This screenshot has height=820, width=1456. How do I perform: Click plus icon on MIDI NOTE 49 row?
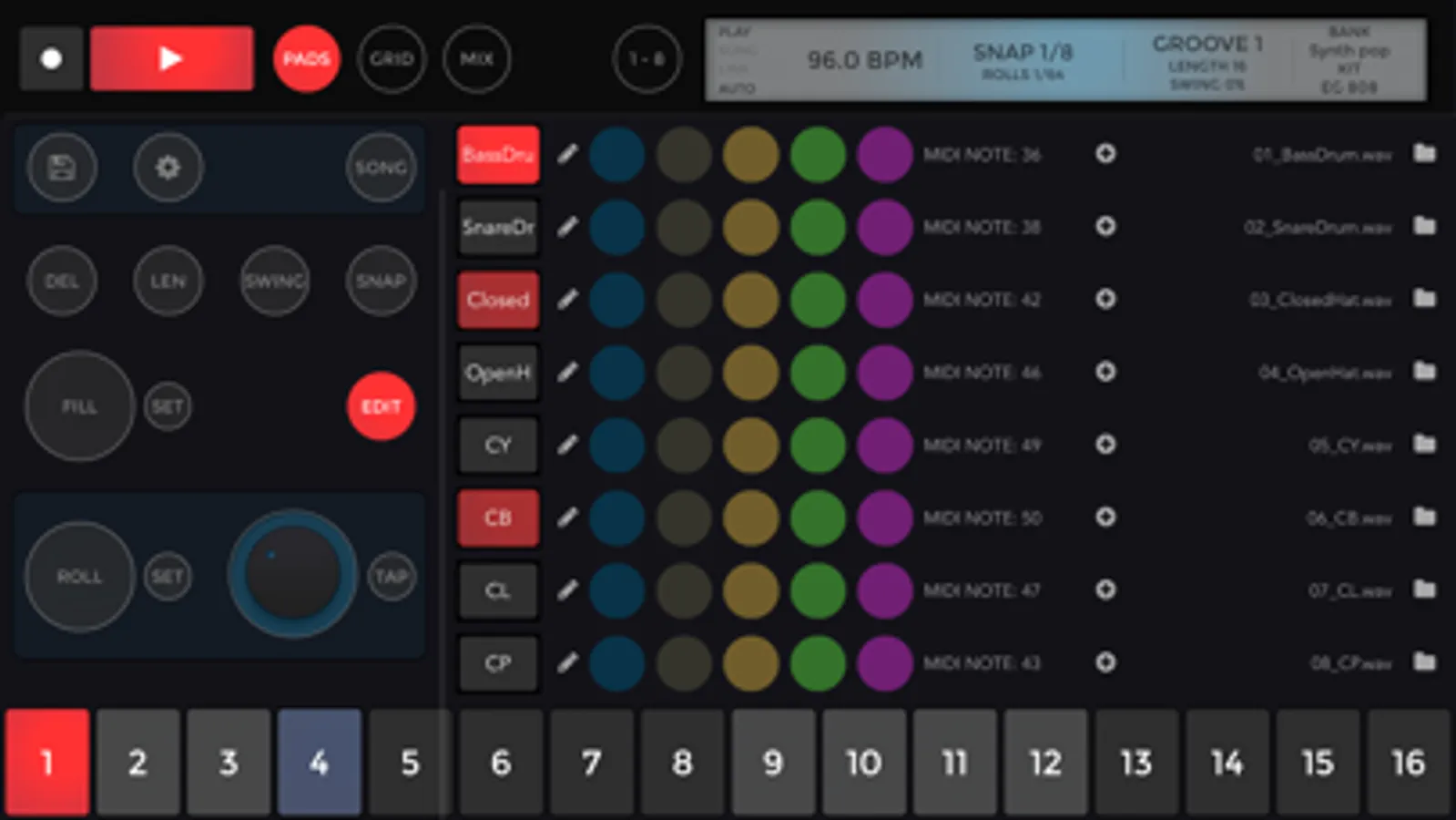coord(1105,445)
